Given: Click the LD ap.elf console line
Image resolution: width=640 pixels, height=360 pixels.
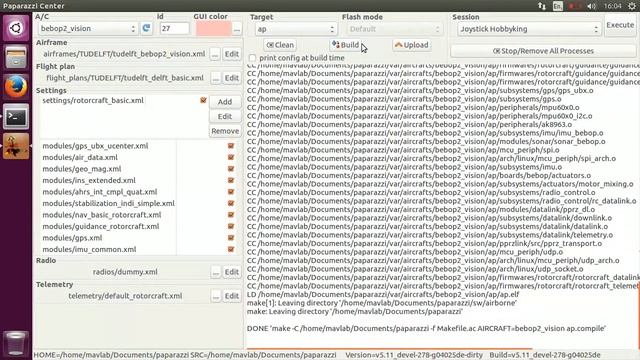Looking at the screenshot, I should [x=383, y=294].
